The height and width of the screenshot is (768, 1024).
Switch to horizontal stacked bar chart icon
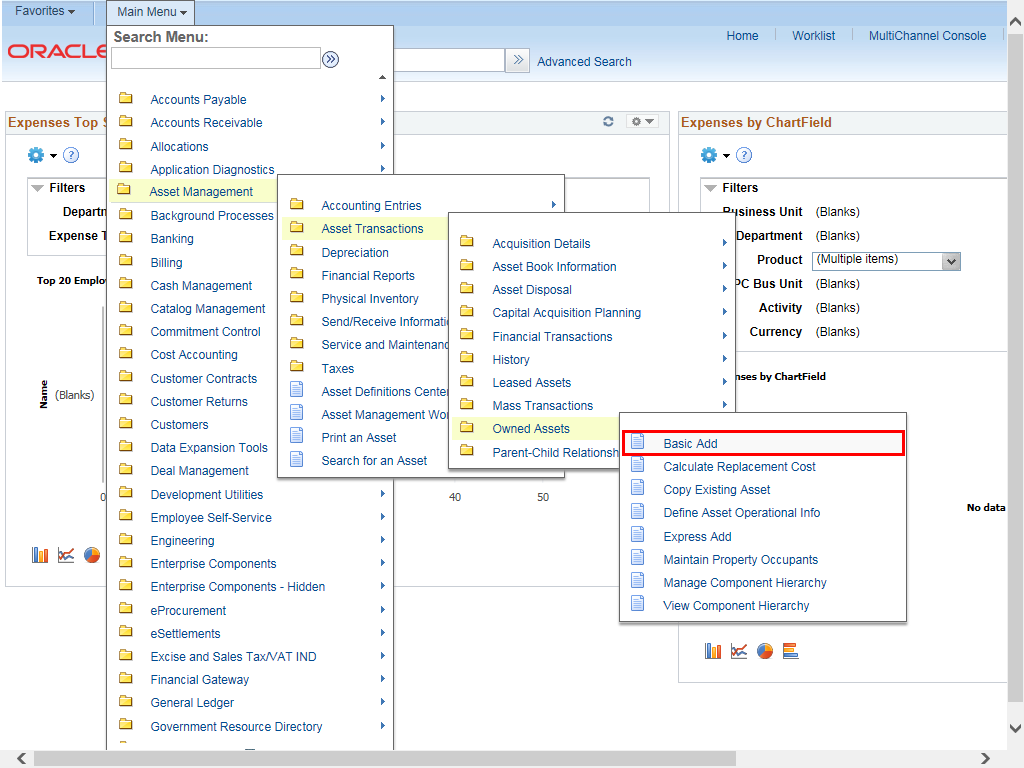pos(790,651)
